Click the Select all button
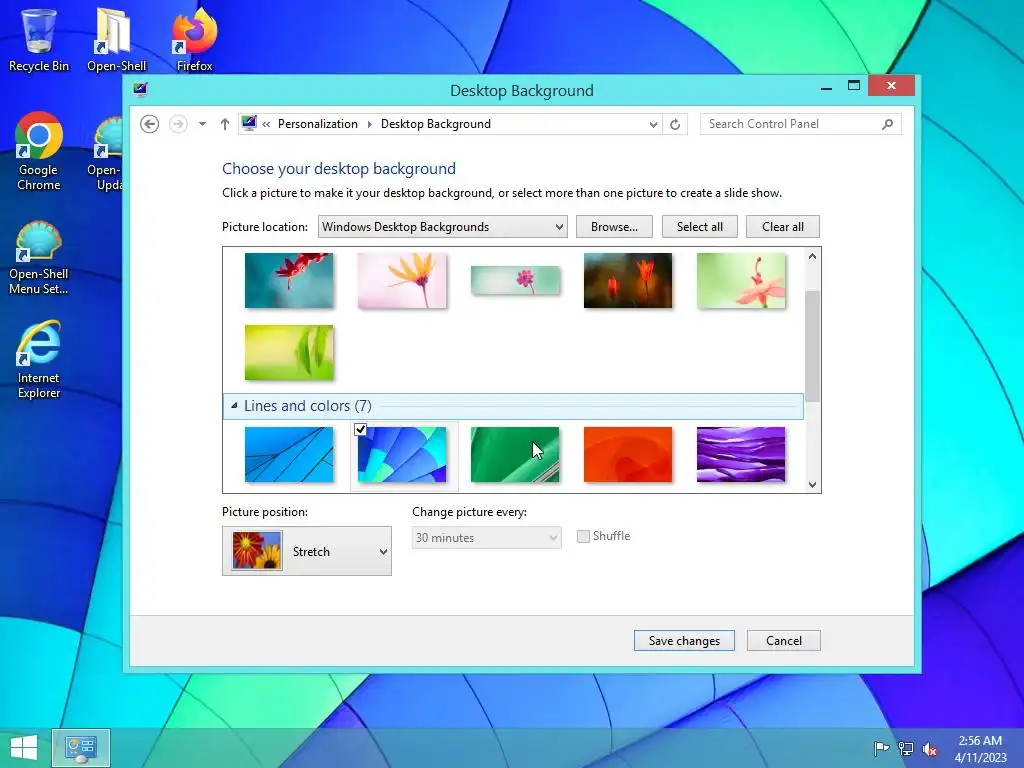 (x=699, y=227)
